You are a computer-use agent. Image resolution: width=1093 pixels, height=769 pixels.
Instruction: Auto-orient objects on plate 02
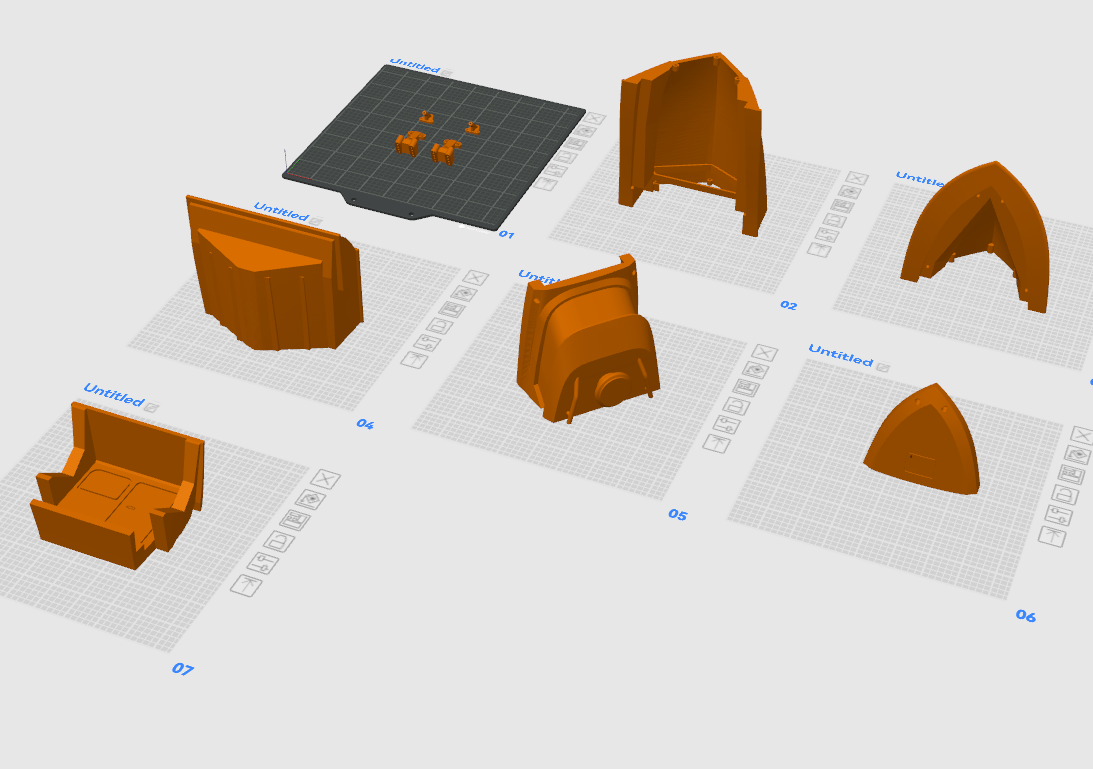pyautogui.click(x=849, y=192)
